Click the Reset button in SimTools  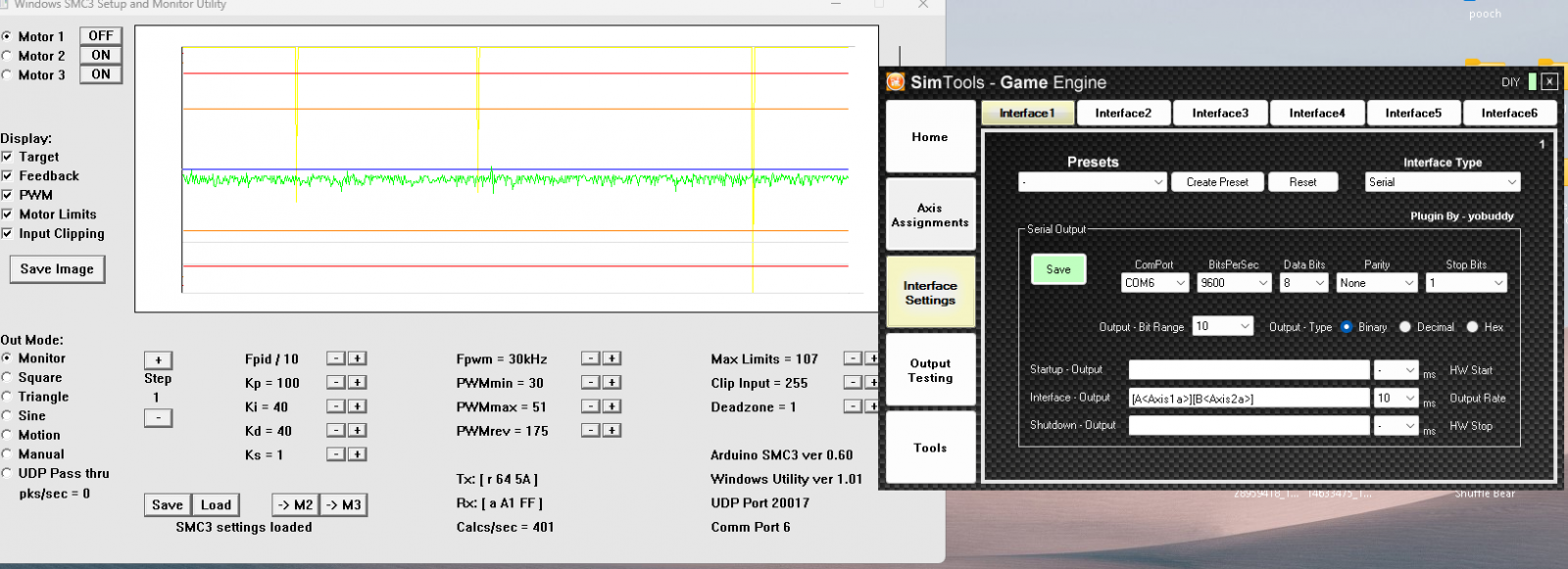point(1302,182)
